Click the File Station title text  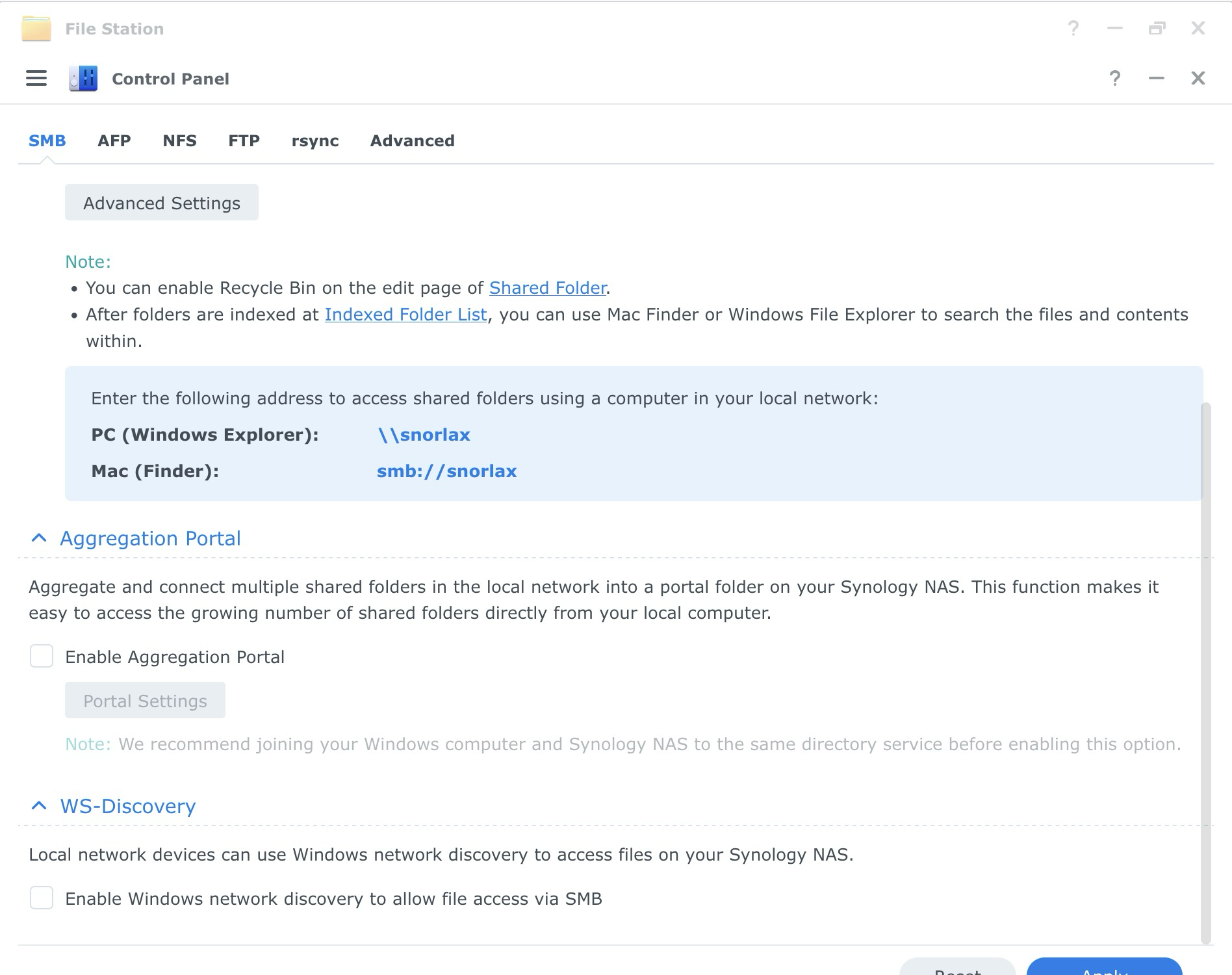coord(114,29)
